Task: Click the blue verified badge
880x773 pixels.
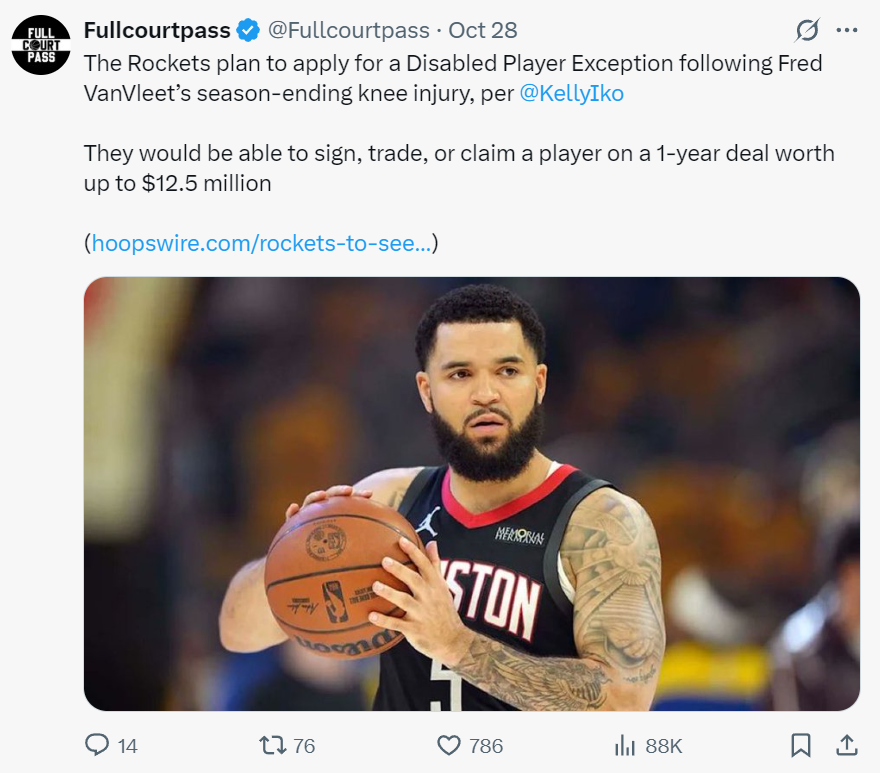Action: click(x=250, y=30)
